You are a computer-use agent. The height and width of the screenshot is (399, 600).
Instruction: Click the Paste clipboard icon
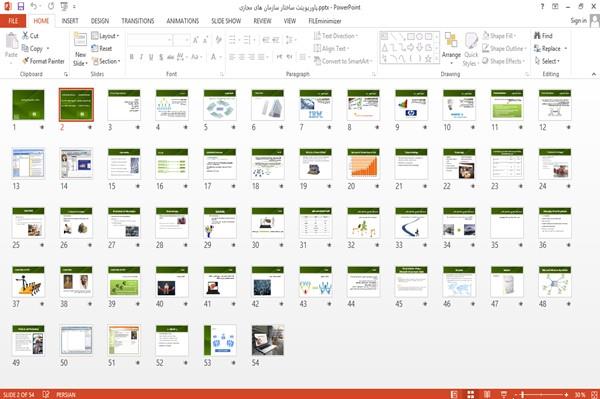11,41
